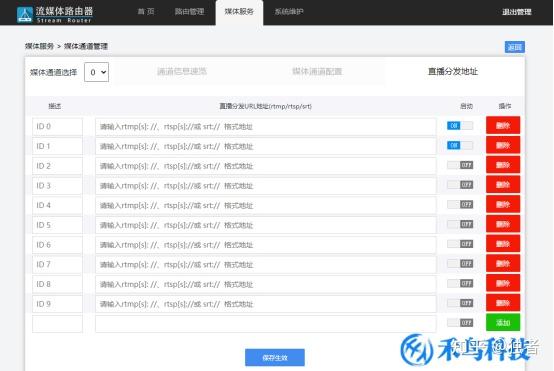The height and width of the screenshot is (371, 554).
Task: Toggle the enable switch for ID 3
Action: click(x=460, y=185)
